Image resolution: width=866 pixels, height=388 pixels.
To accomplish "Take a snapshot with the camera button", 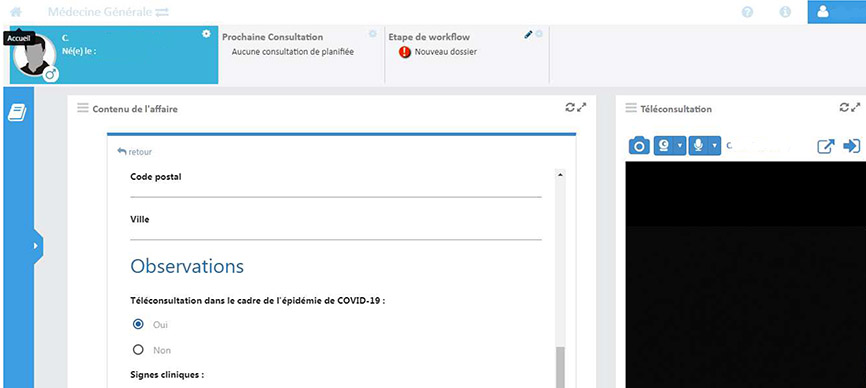I will click(640, 146).
